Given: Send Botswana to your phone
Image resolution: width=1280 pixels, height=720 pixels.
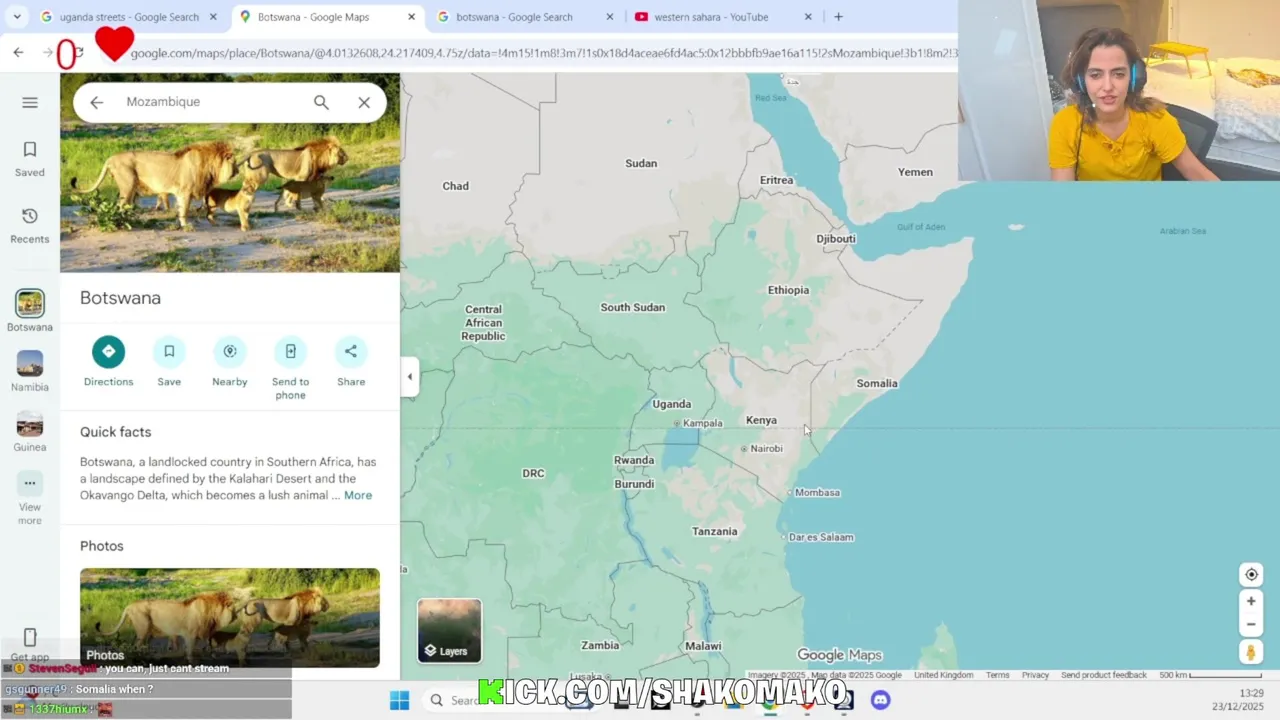Looking at the screenshot, I should [290, 369].
